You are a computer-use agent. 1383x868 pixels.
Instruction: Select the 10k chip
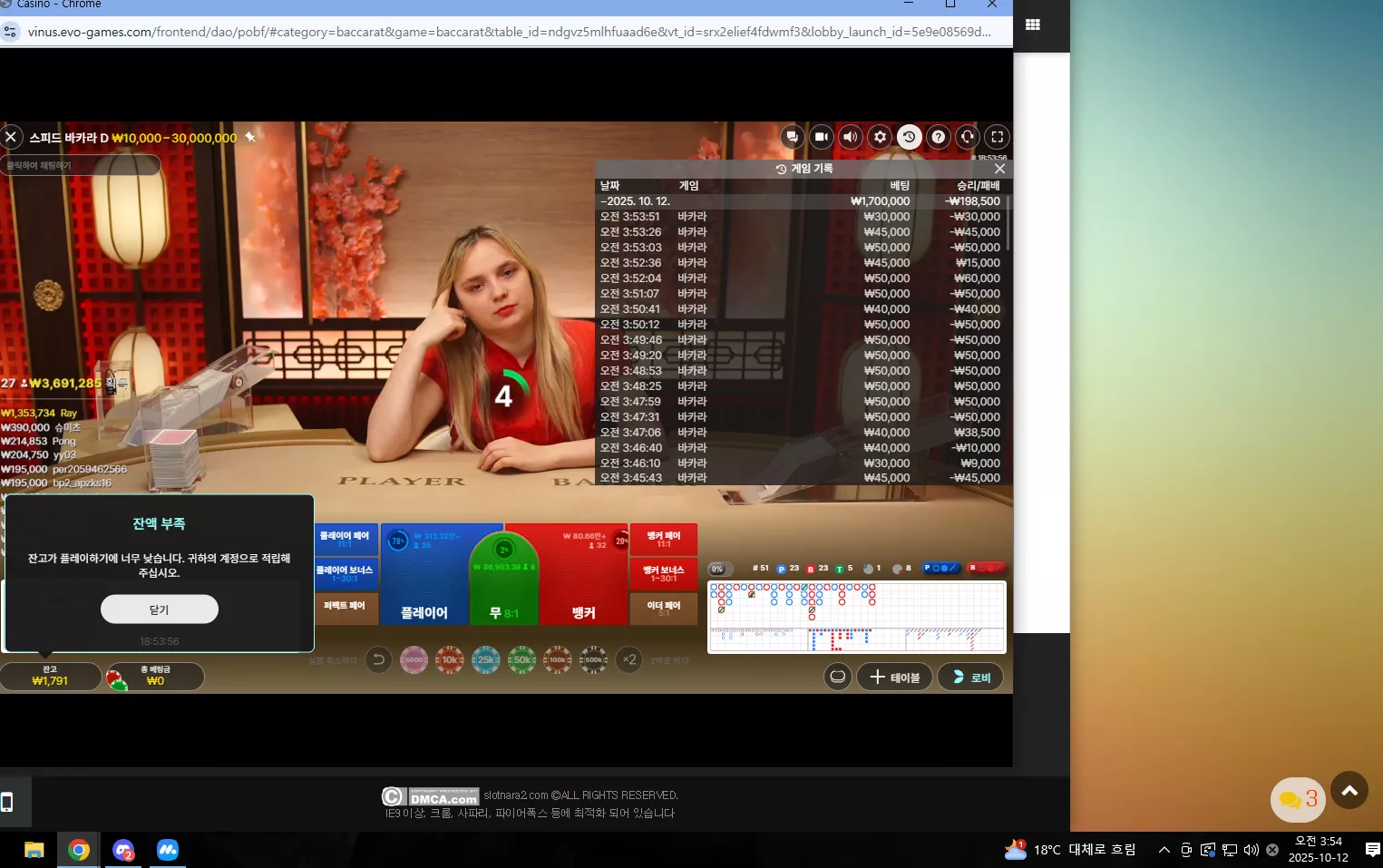point(450,660)
